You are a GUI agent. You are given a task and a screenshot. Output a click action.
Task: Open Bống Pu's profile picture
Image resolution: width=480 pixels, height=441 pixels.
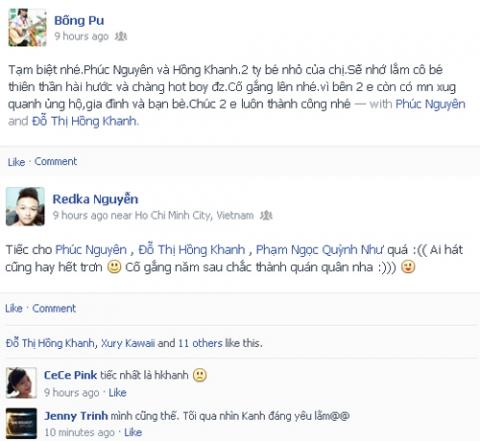pos(27,27)
